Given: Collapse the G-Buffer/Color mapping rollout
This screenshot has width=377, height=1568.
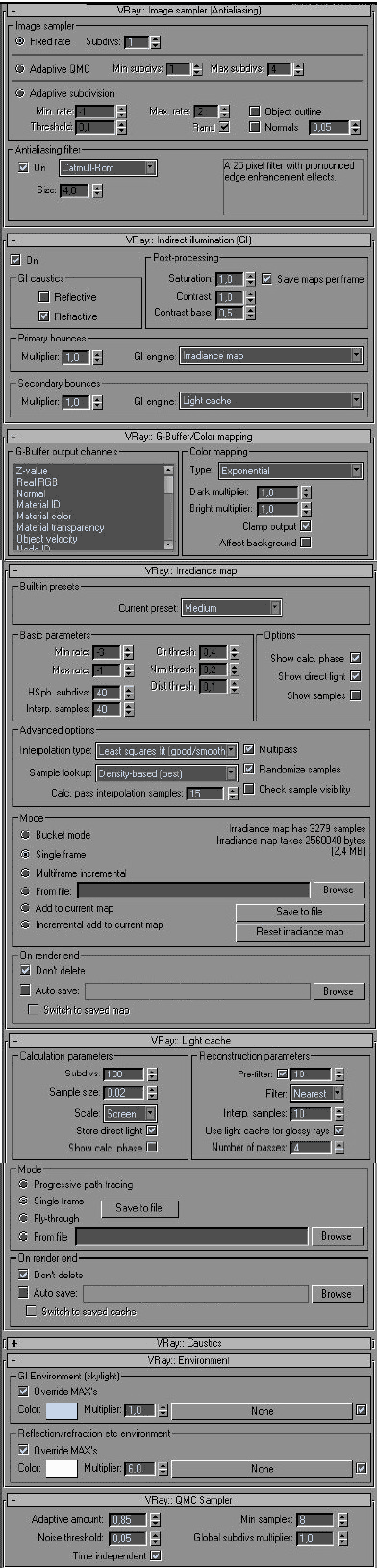Looking at the screenshot, I should pyautogui.click(x=188, y=436).
